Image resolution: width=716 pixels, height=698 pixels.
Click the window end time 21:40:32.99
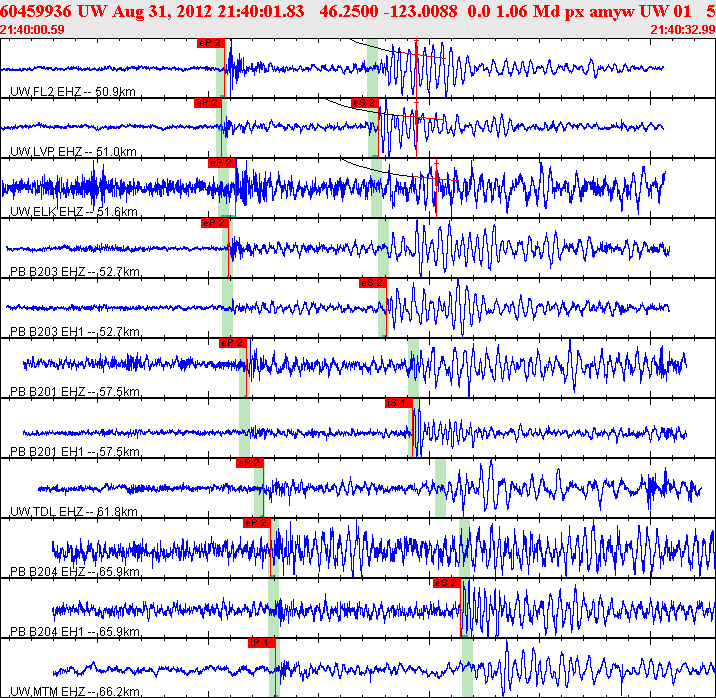683,30
